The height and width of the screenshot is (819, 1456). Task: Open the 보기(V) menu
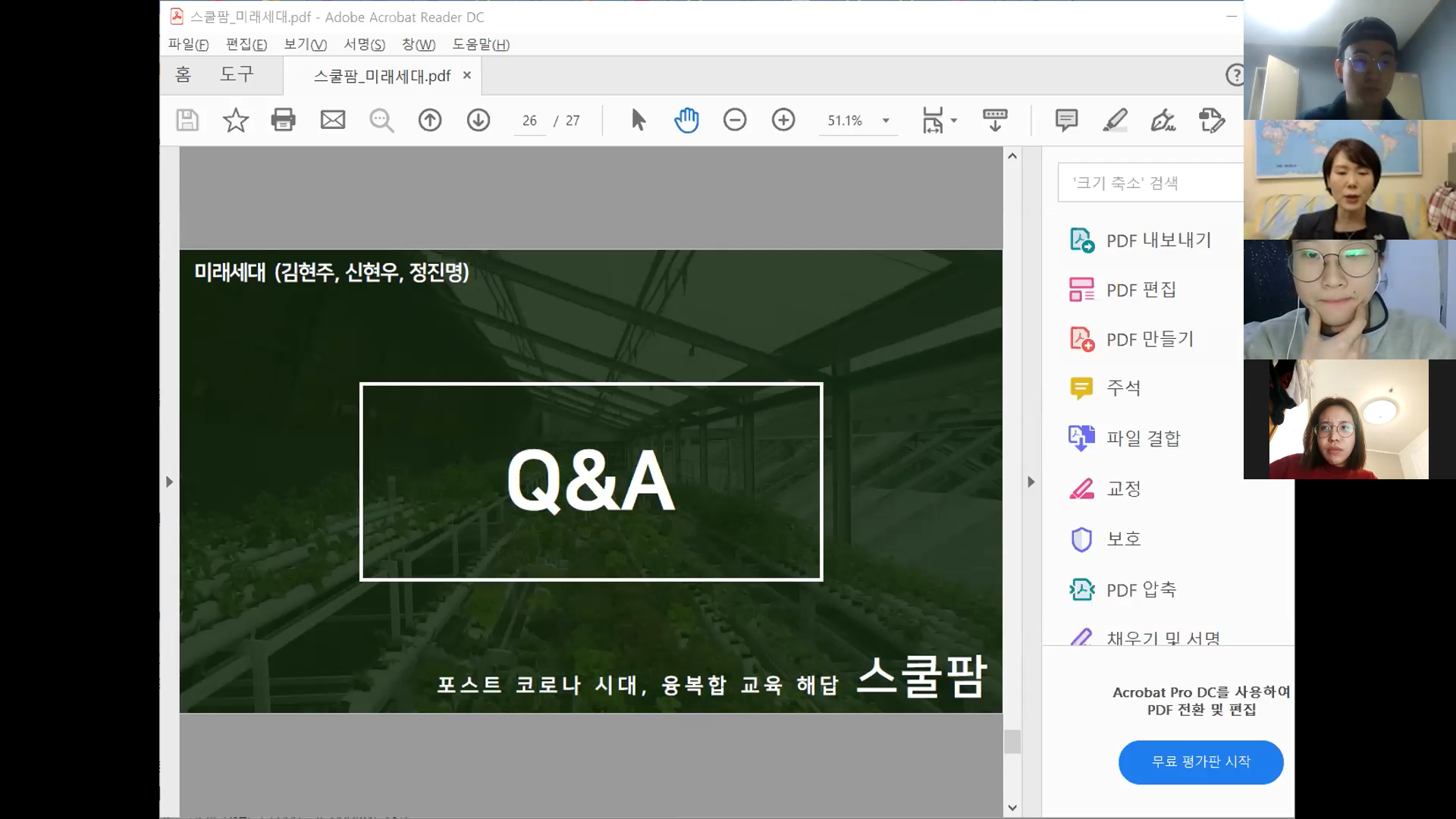[x=305, y=45]
